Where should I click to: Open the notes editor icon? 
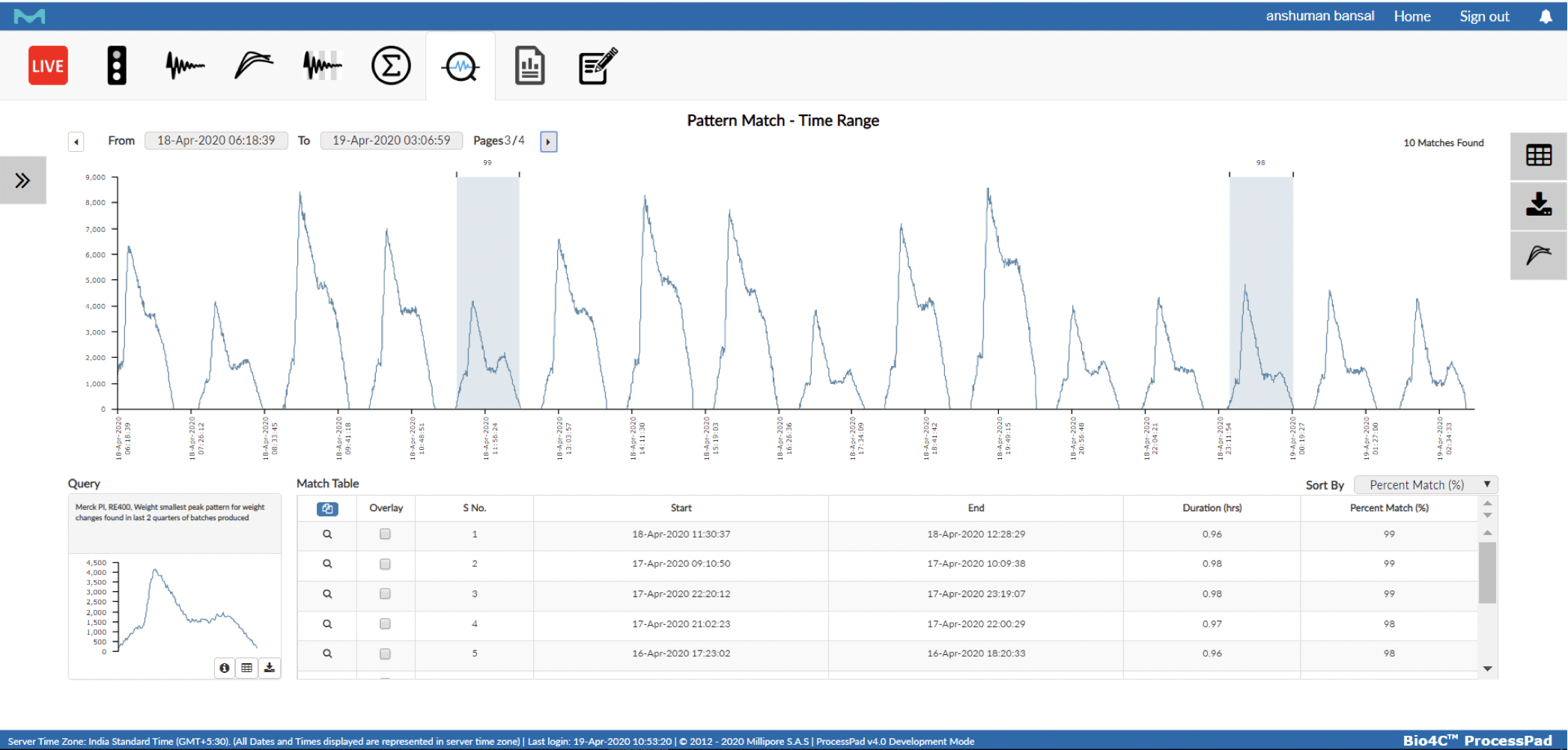click(596, 66)
